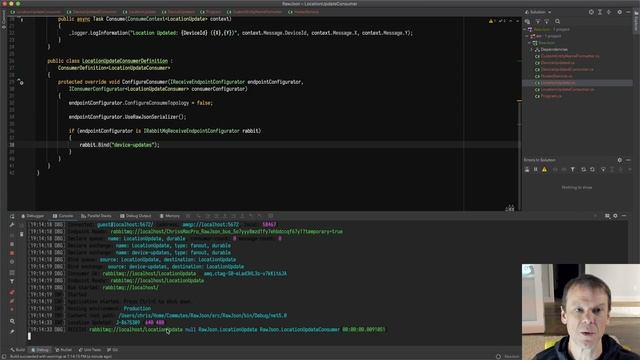Toggle the funnel filter in Errors toolbar
The width and height of the screenshot is (640, 360).
click(573, 169)
